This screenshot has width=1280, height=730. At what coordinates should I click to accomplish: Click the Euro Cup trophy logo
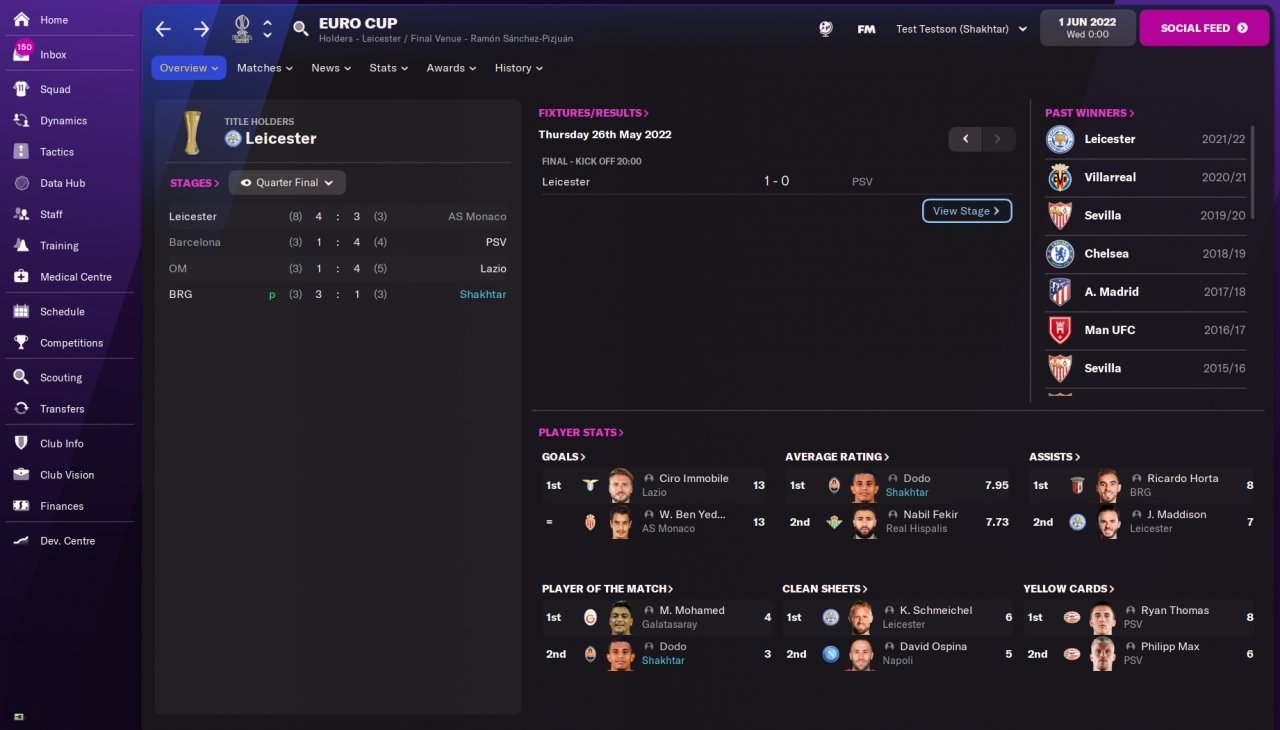coord(241,28)
